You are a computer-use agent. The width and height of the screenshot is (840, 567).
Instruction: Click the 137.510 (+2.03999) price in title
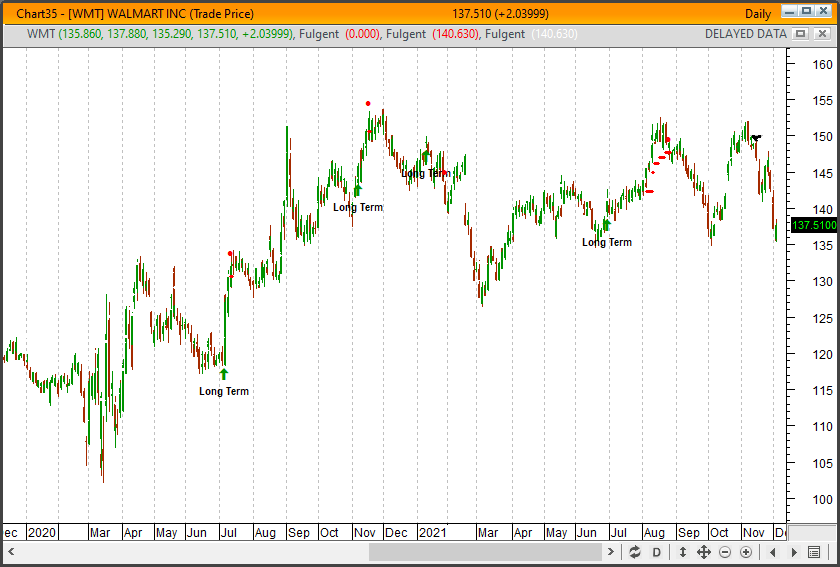point(500,14)
